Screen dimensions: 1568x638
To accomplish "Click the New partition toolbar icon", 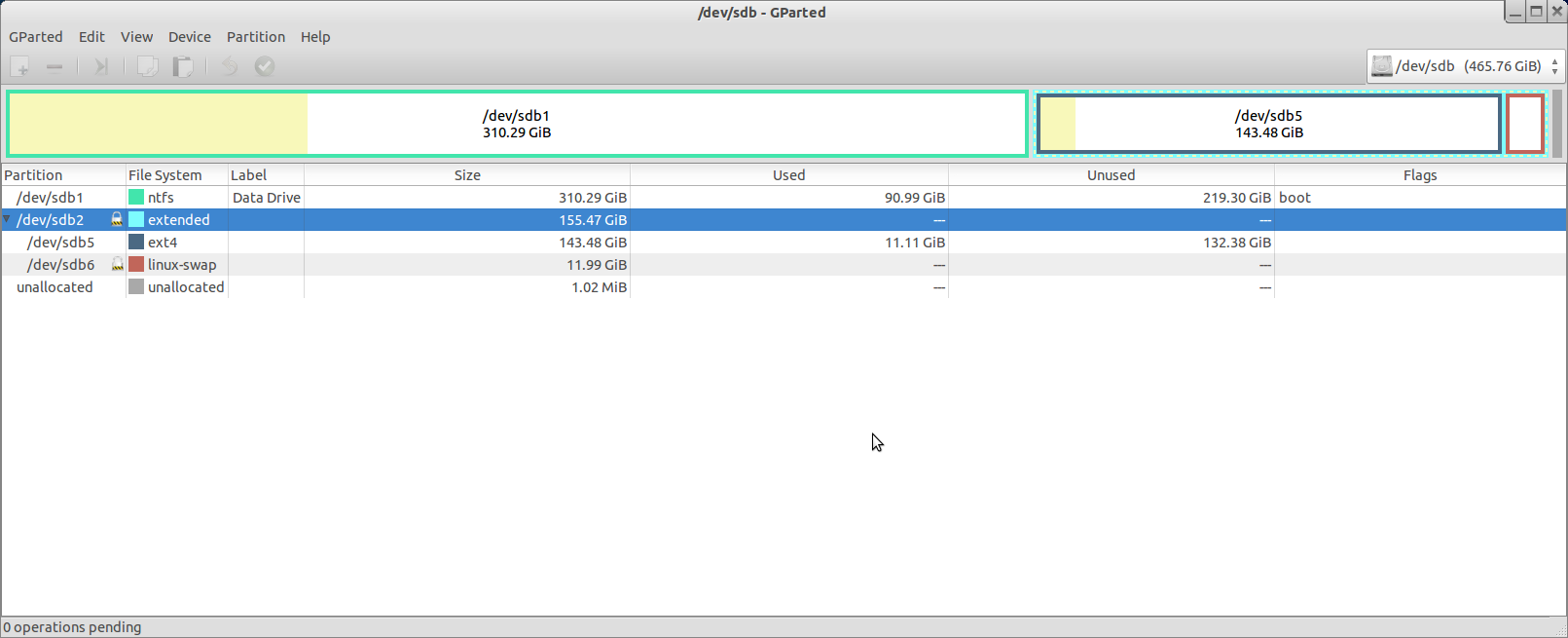I will (x=20, y=66).
